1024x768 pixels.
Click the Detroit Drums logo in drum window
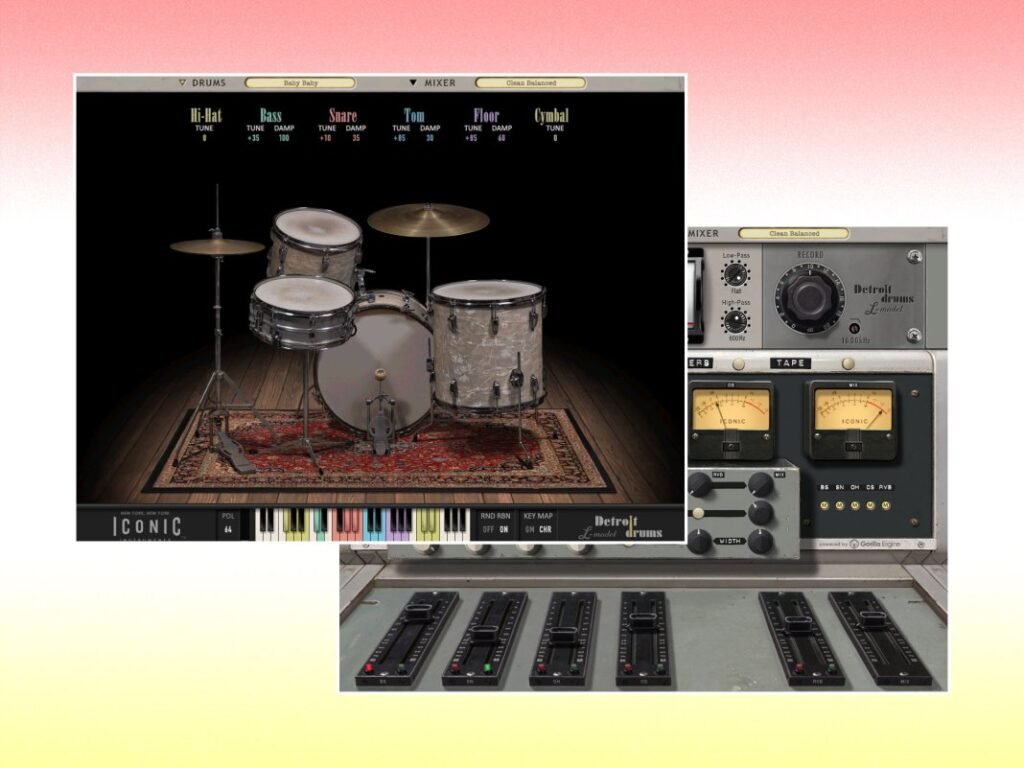tap(621, 527)
